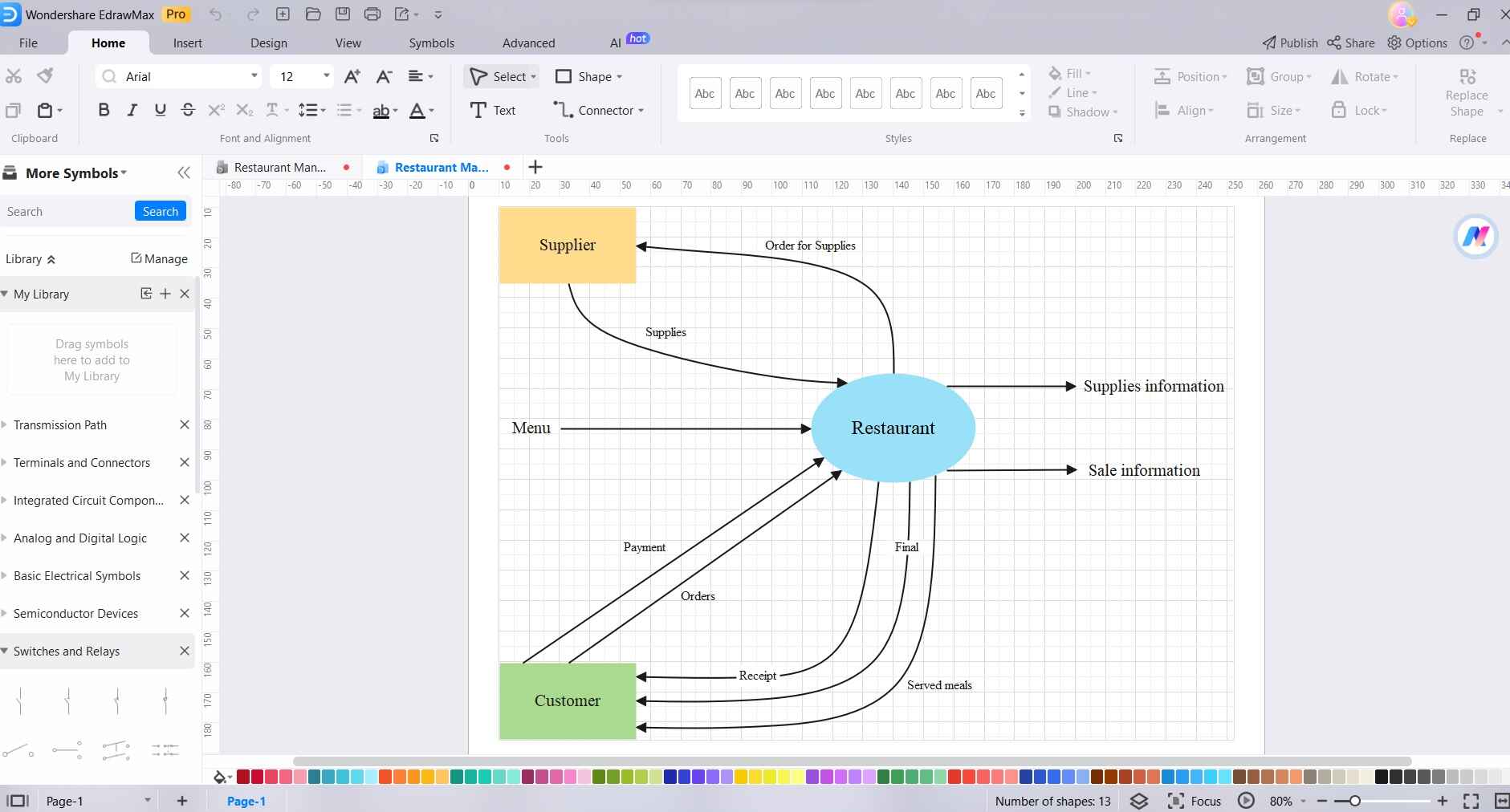Click the Publish button
Viewport: 1510px width, 812px height.
point(1290,43)
